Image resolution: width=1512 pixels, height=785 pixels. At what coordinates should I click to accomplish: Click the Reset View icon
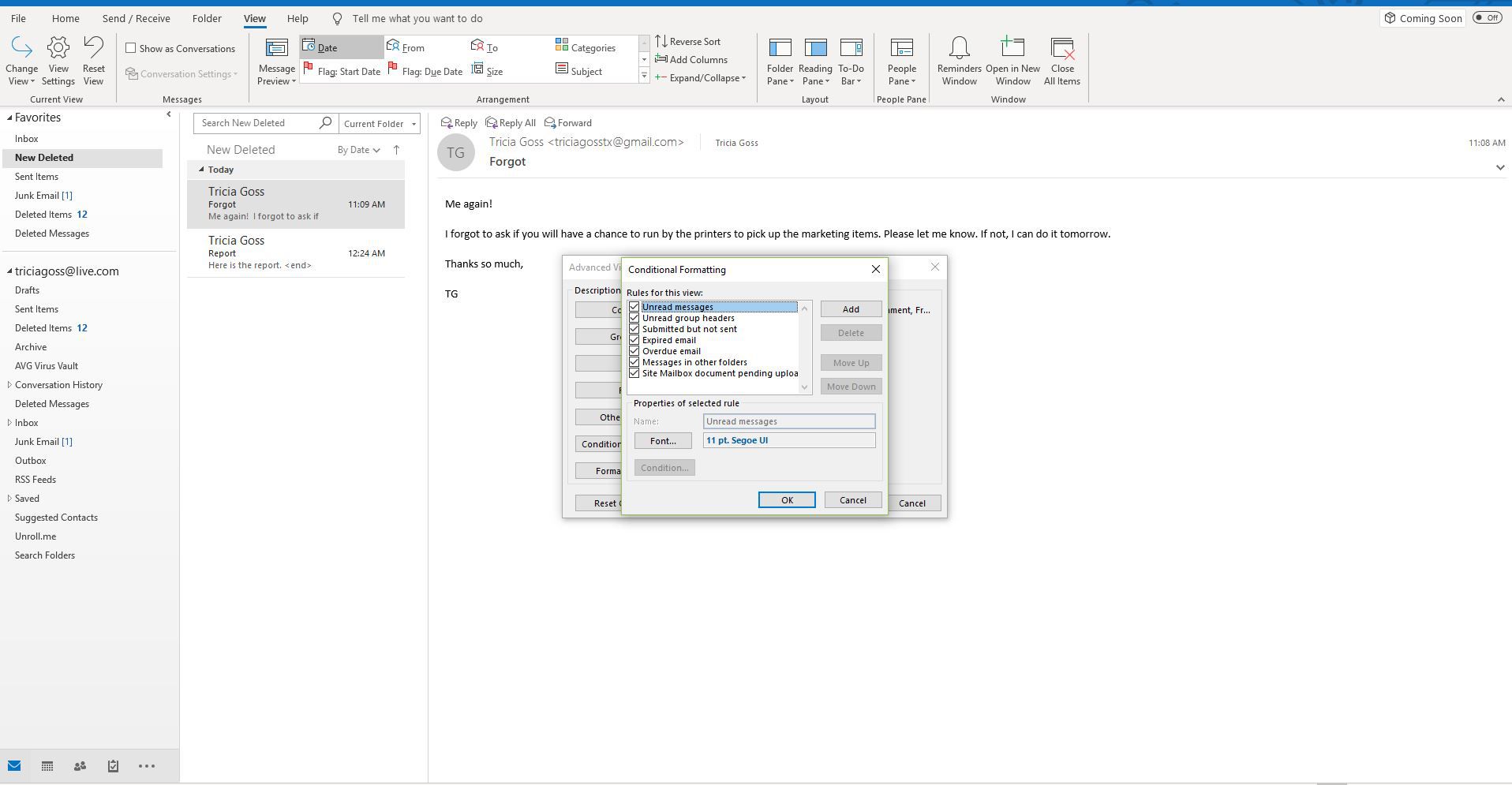point(93,60)
